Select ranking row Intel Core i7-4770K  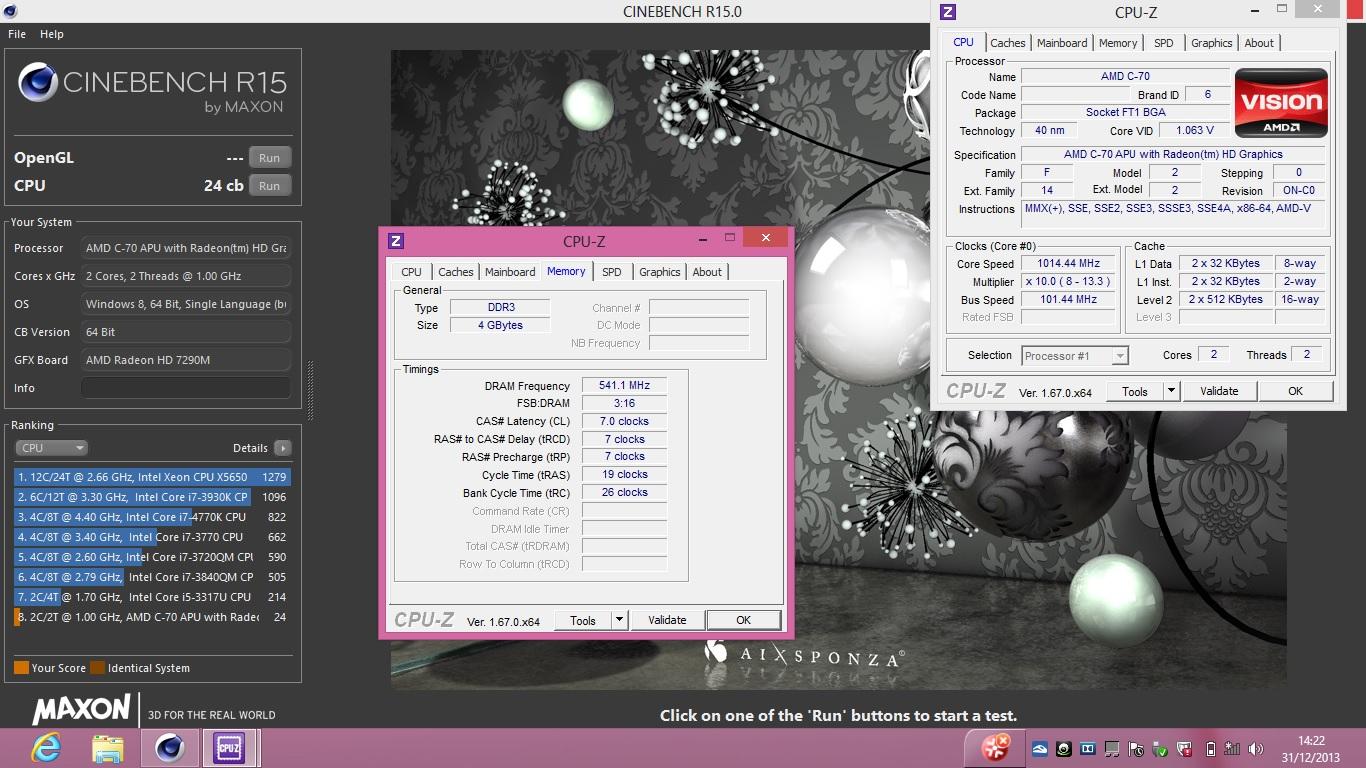click(x=152, y=517)
